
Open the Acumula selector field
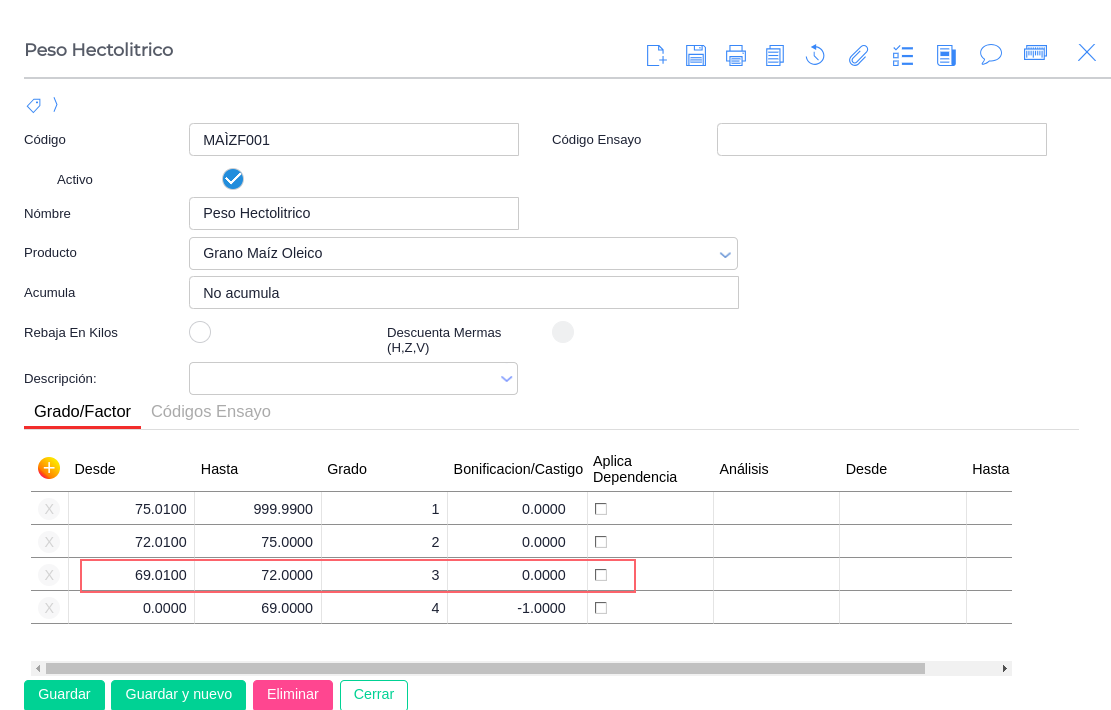(463, 293)
